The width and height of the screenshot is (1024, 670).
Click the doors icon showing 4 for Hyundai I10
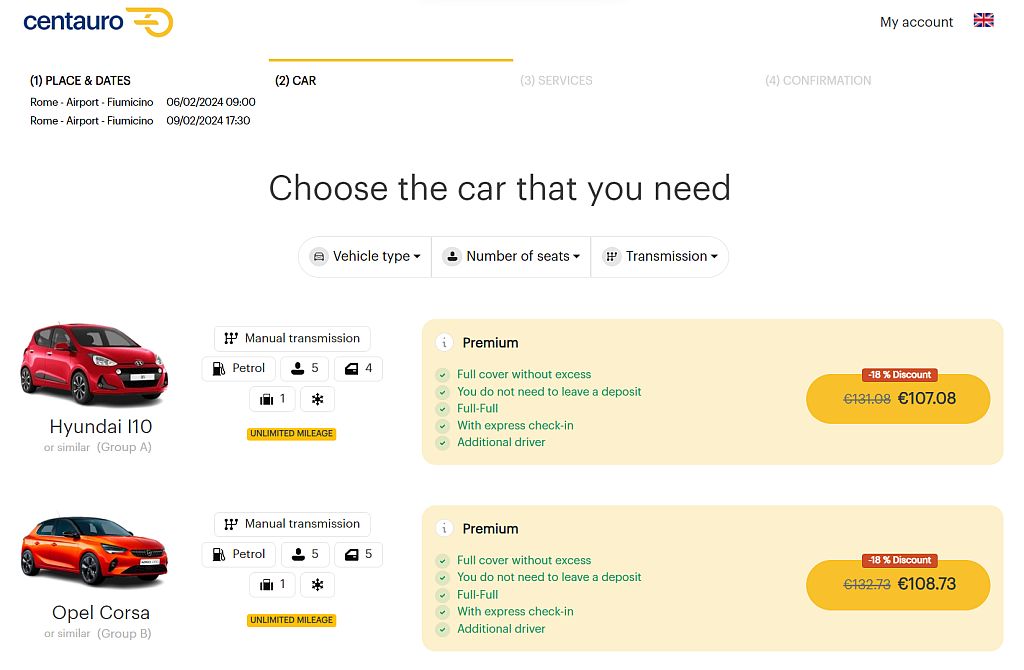coord(350,368)
